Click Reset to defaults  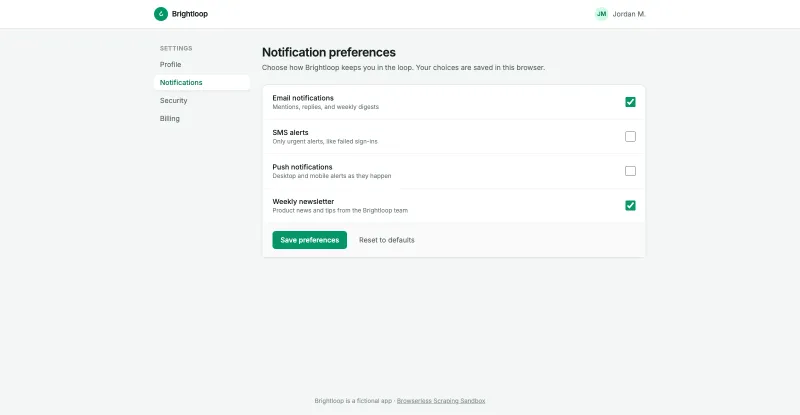386,240
